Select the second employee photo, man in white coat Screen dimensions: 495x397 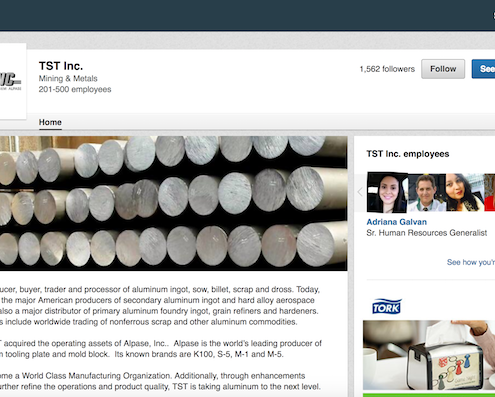tap(427, 193)
